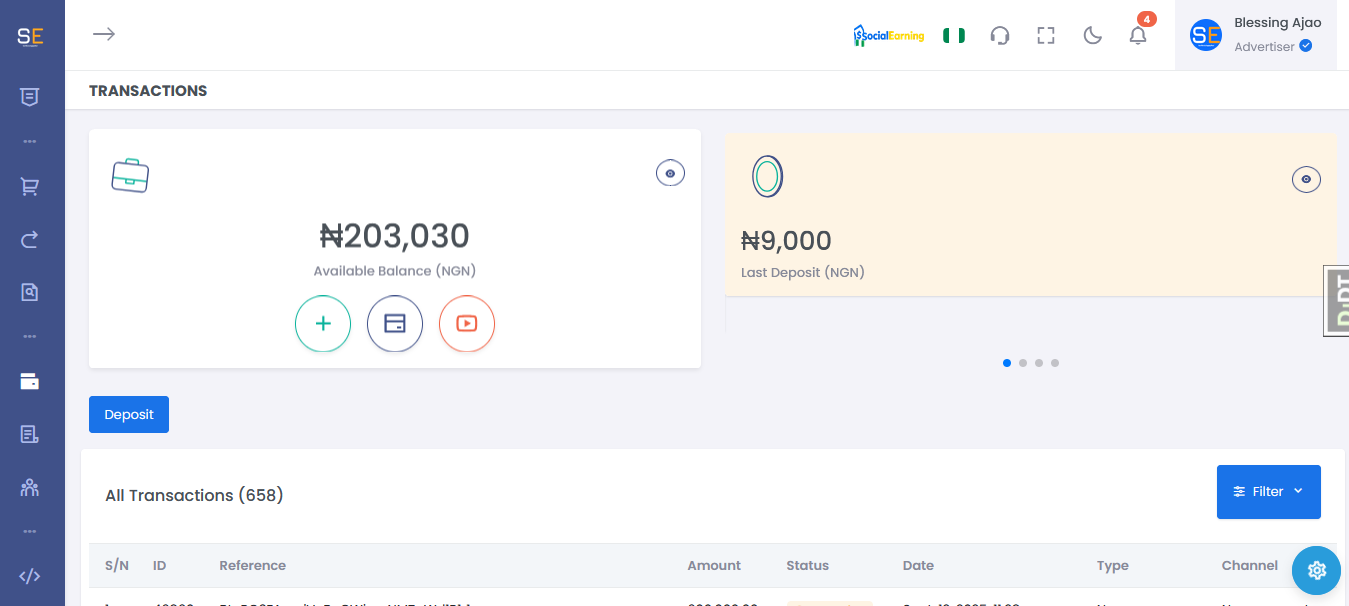Click the team members sidebar icon
Image resolution: width=1349 pixels, height=606 pixels.
coord(30,487)
